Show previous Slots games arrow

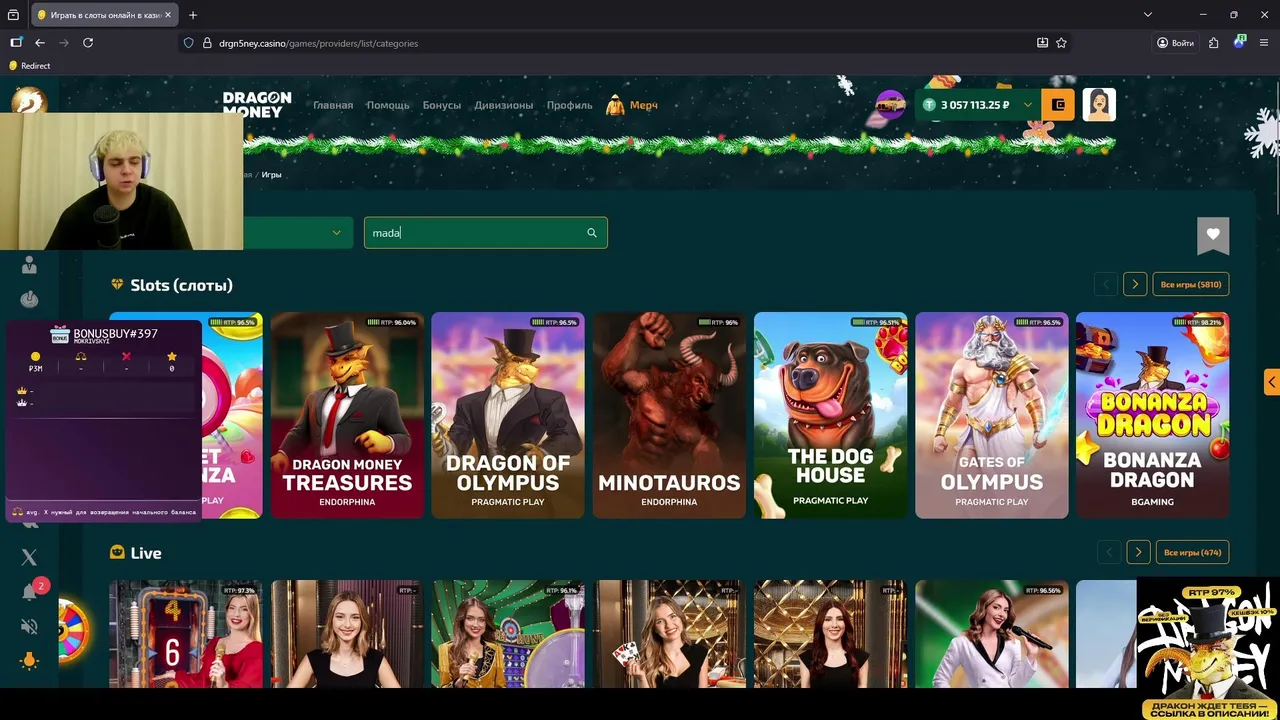click(1106, 285)
